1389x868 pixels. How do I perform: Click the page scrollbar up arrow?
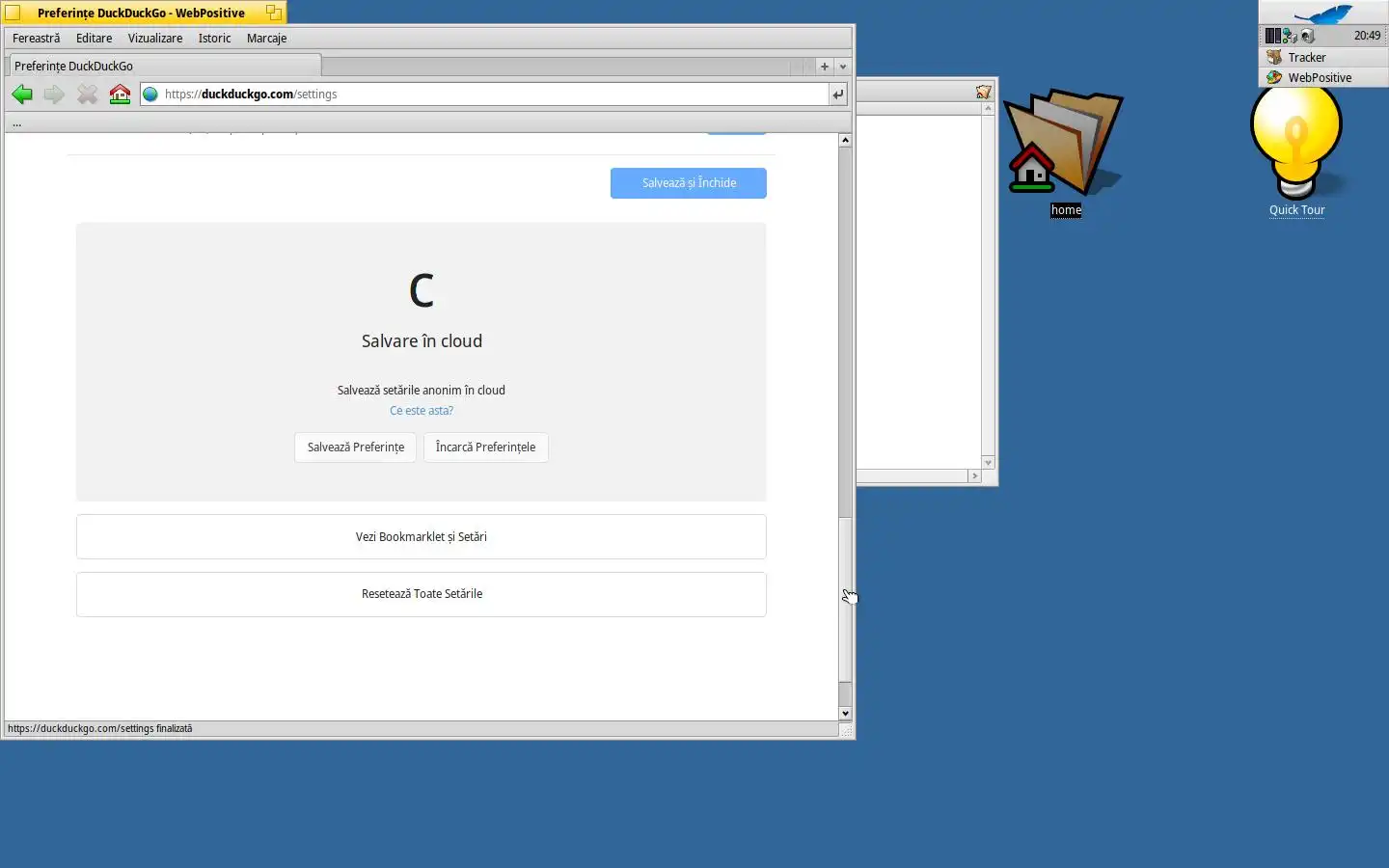(845, 140)
